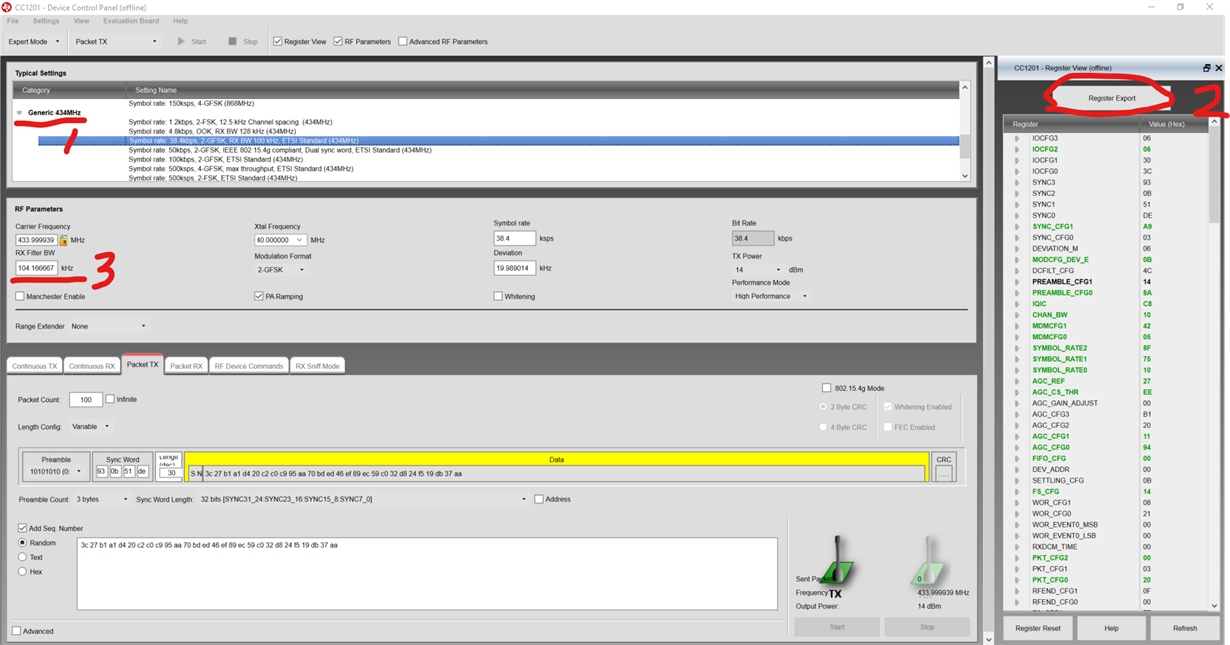This screenshot has width=1230, height=645.
Task: Enable the Whitening checkbox
Action: coord(498,296)
